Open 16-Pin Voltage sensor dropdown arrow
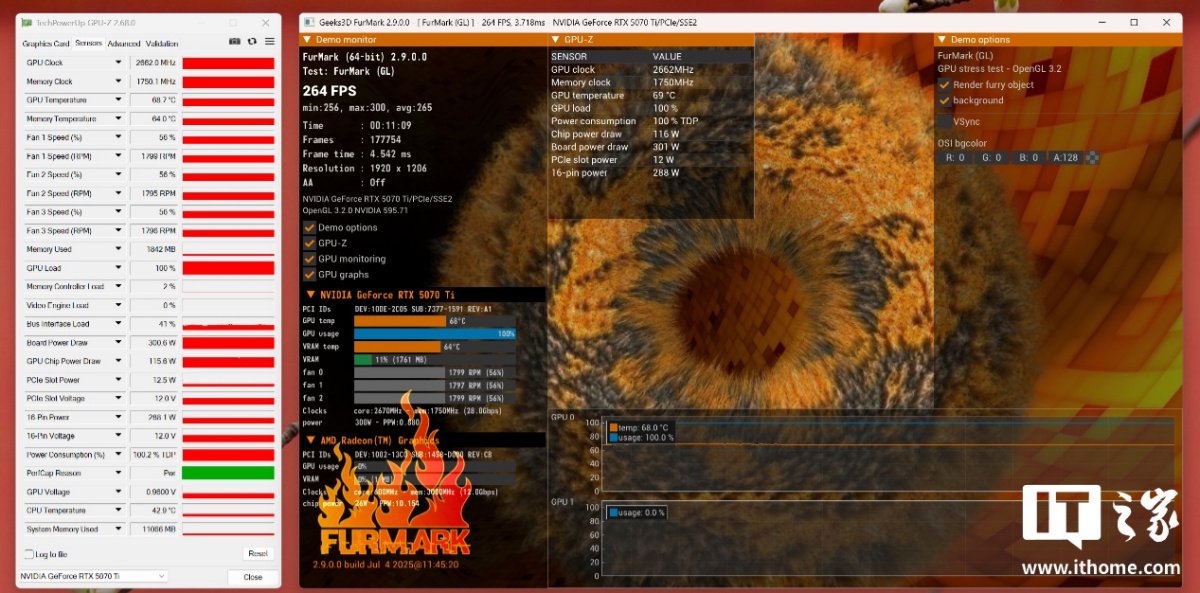 click(119, 436)
